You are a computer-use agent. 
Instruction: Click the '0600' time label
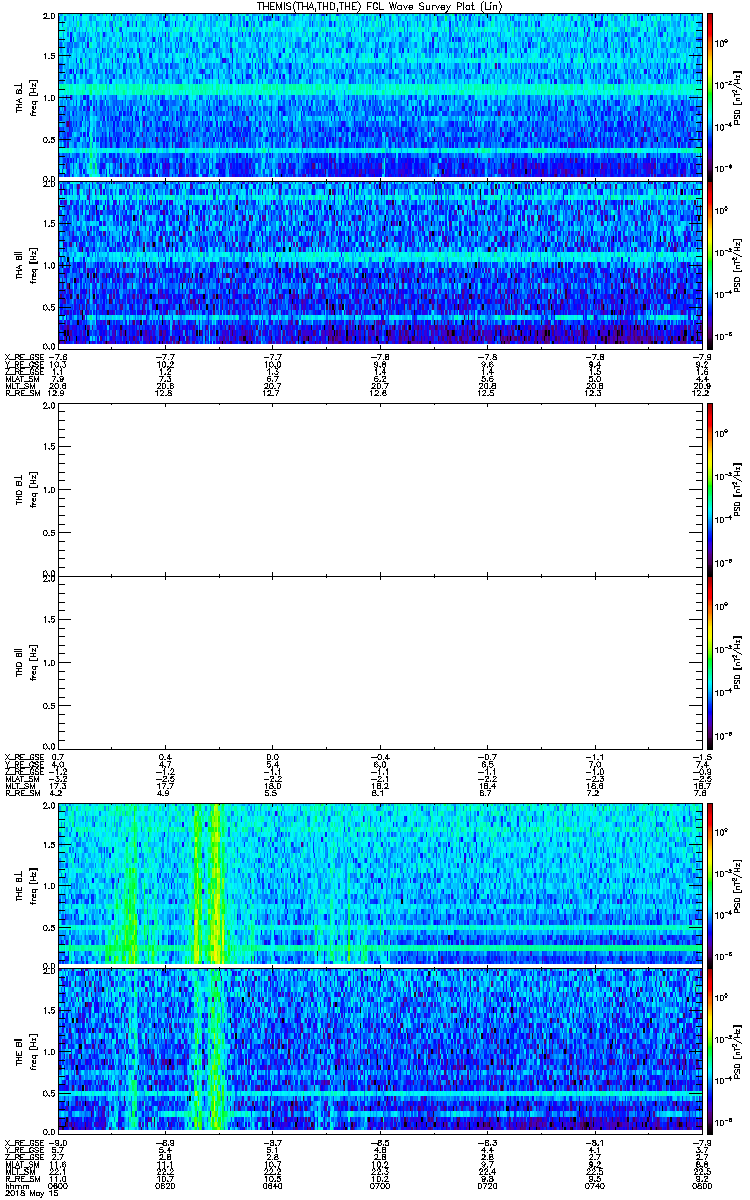[x=59, y=1184]
